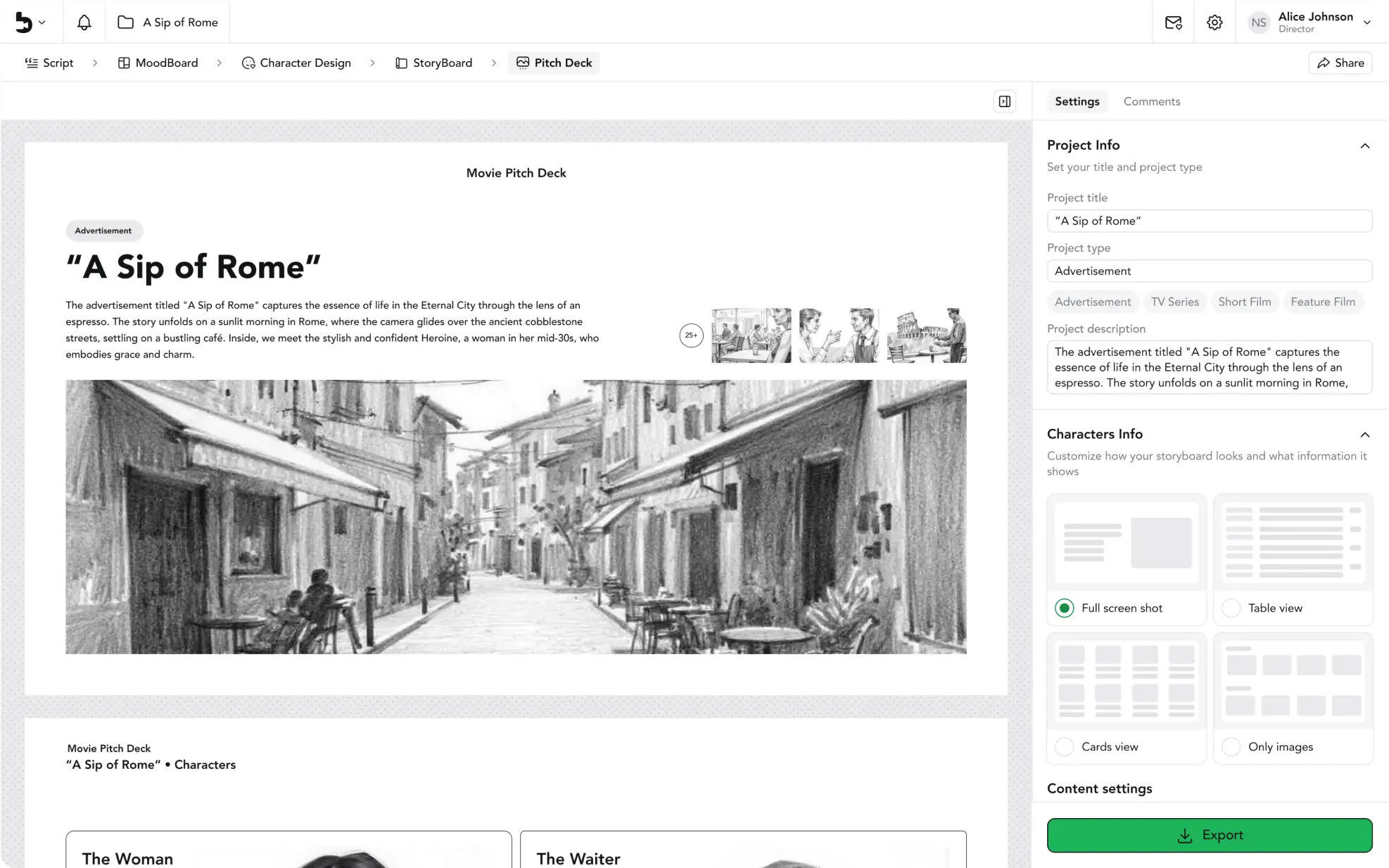Open the Alice Johnson account dropdown

coord(1366,23)
